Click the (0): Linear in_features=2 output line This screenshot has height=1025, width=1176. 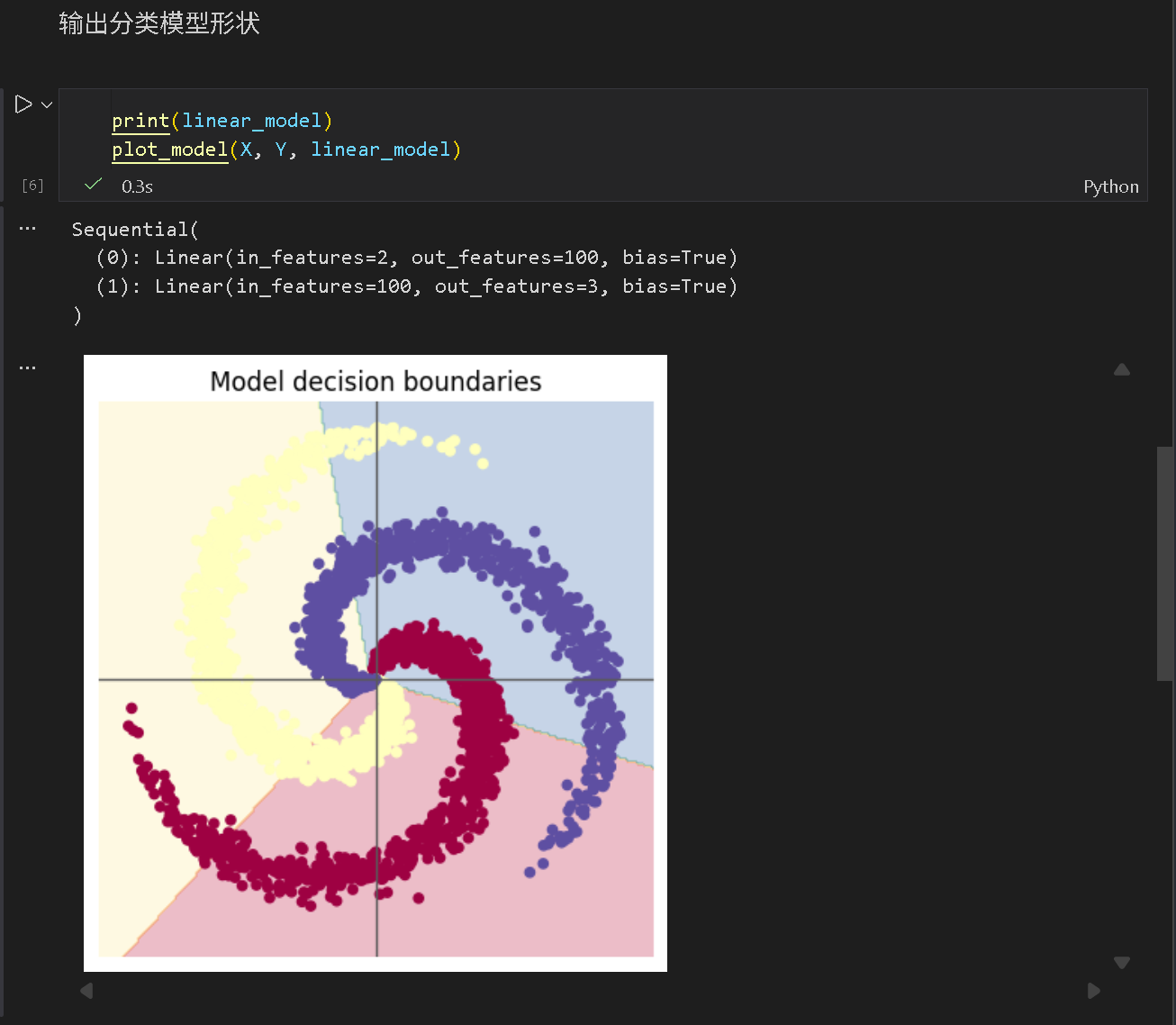point(416,258)
